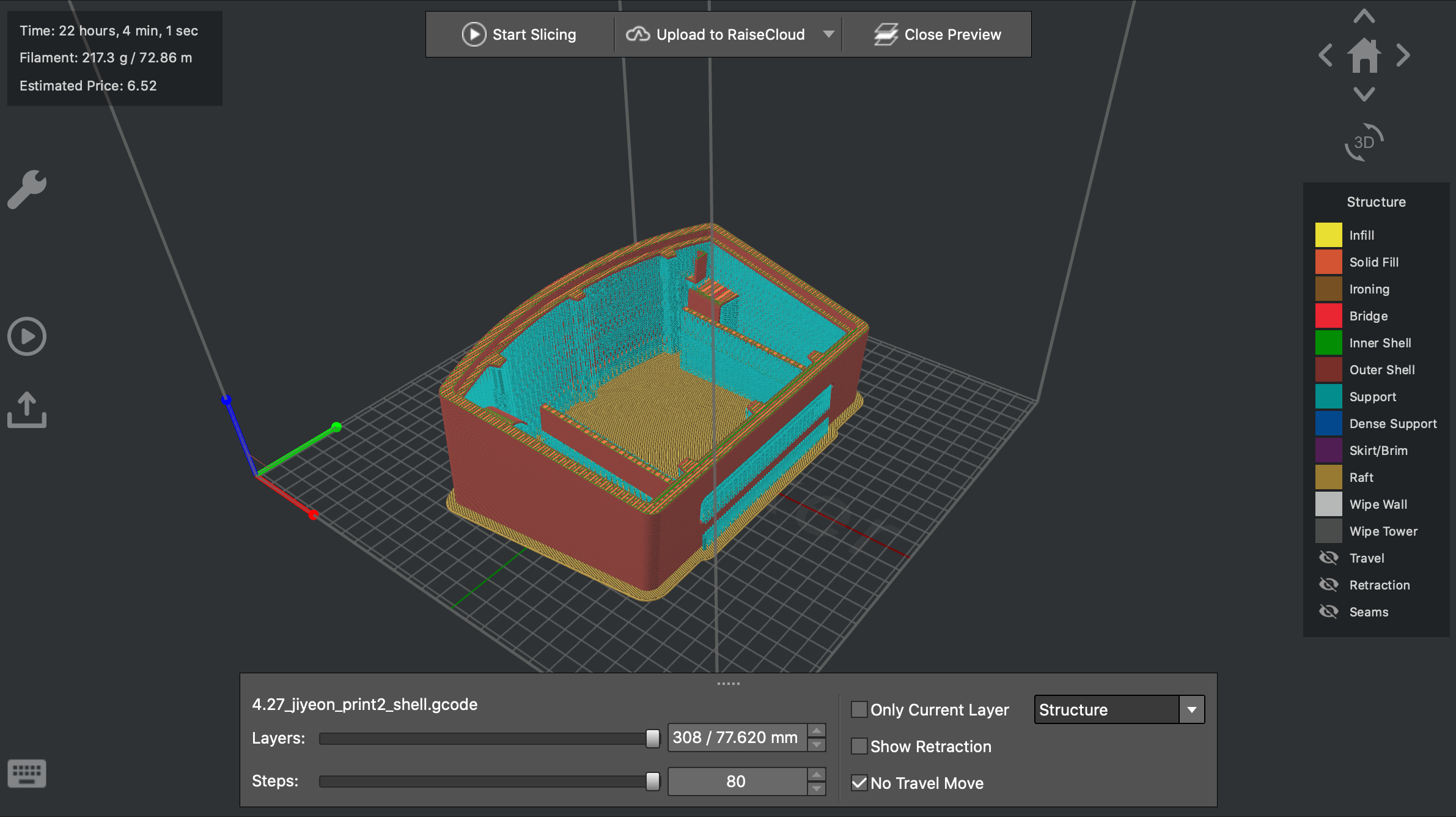Open the wrench settings tool
Viewport: 1456px width, 817px height.
coord(27,189)
